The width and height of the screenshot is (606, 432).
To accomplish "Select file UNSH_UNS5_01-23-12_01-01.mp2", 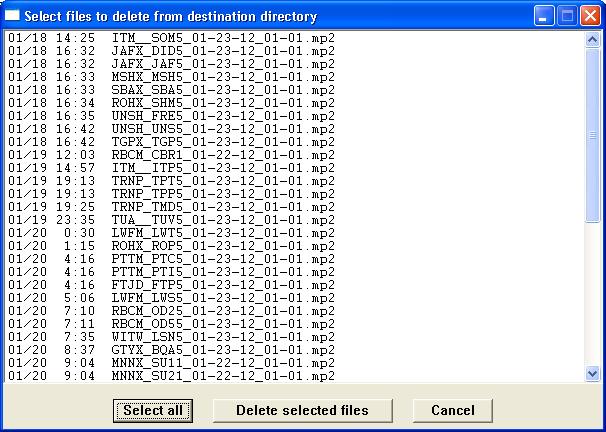I will pyautogui.click(x=296, y=129).
